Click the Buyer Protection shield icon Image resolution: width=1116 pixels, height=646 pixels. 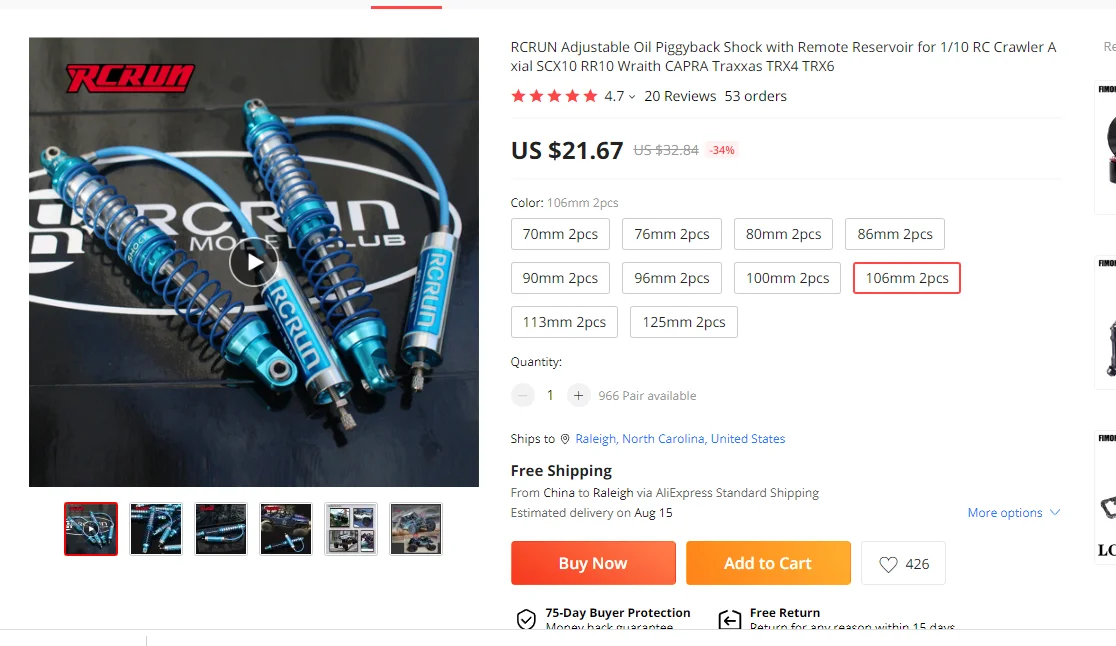526,620
